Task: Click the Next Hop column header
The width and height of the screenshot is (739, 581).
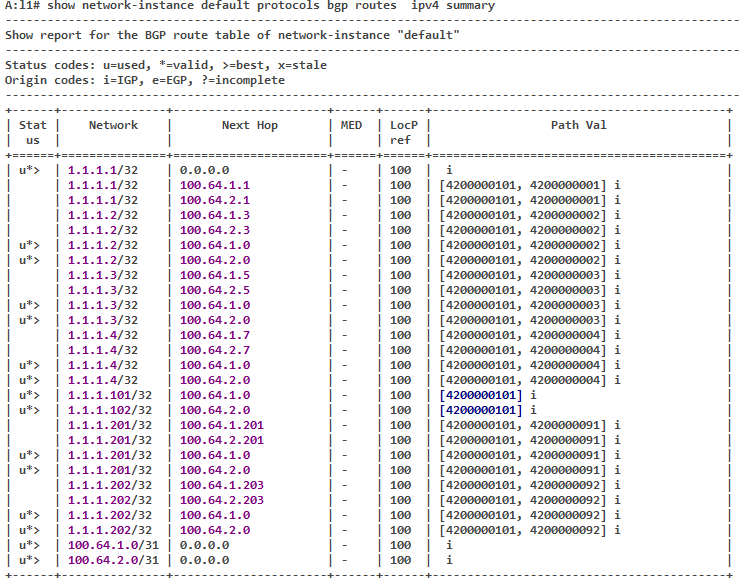Action: [x=249, y=125]
